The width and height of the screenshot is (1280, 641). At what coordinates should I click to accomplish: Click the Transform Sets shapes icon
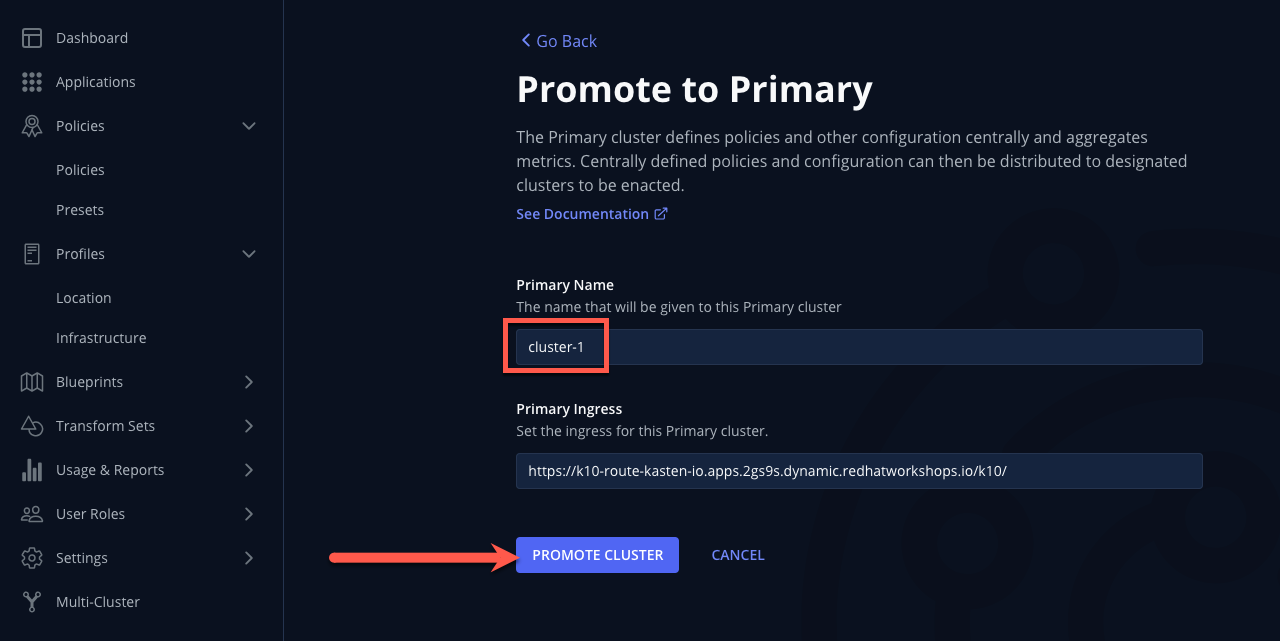[32, 426]
